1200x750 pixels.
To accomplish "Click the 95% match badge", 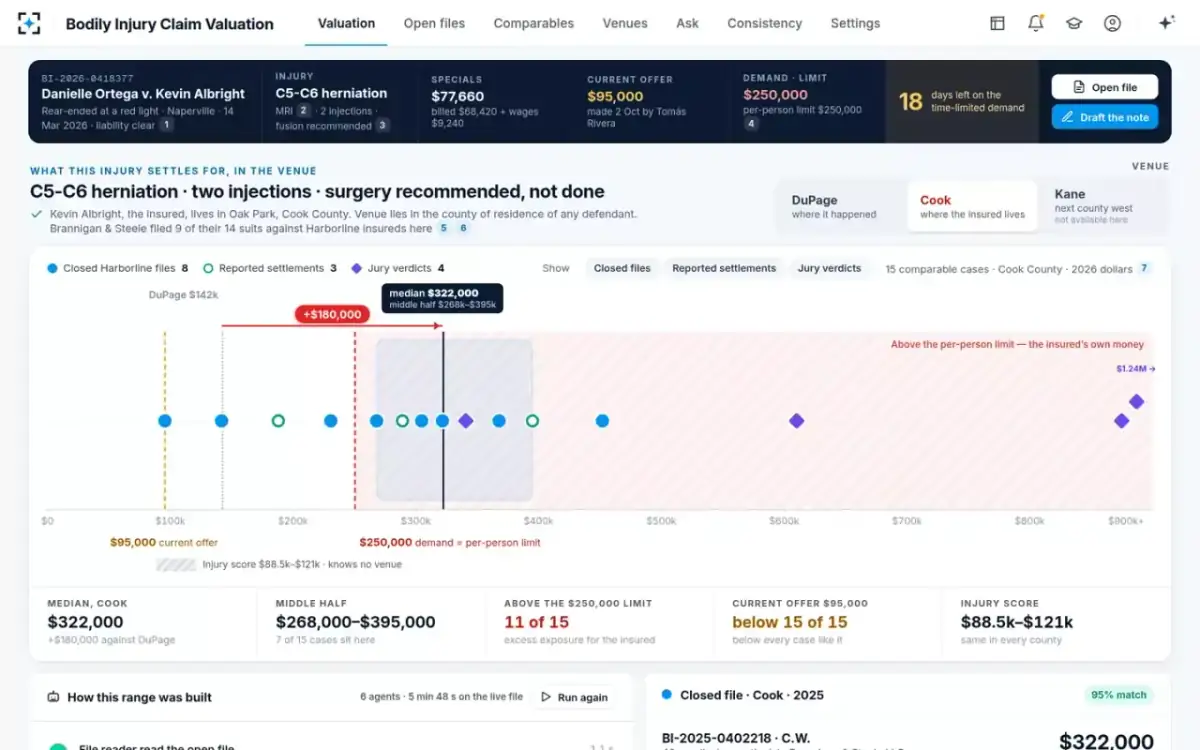I will pos(1118,695).
